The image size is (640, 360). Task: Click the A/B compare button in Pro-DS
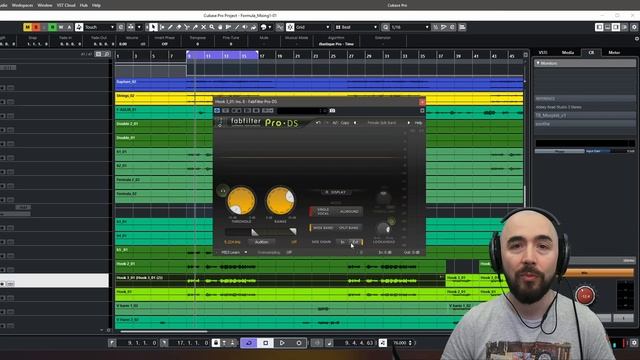(x=335, y=122)
